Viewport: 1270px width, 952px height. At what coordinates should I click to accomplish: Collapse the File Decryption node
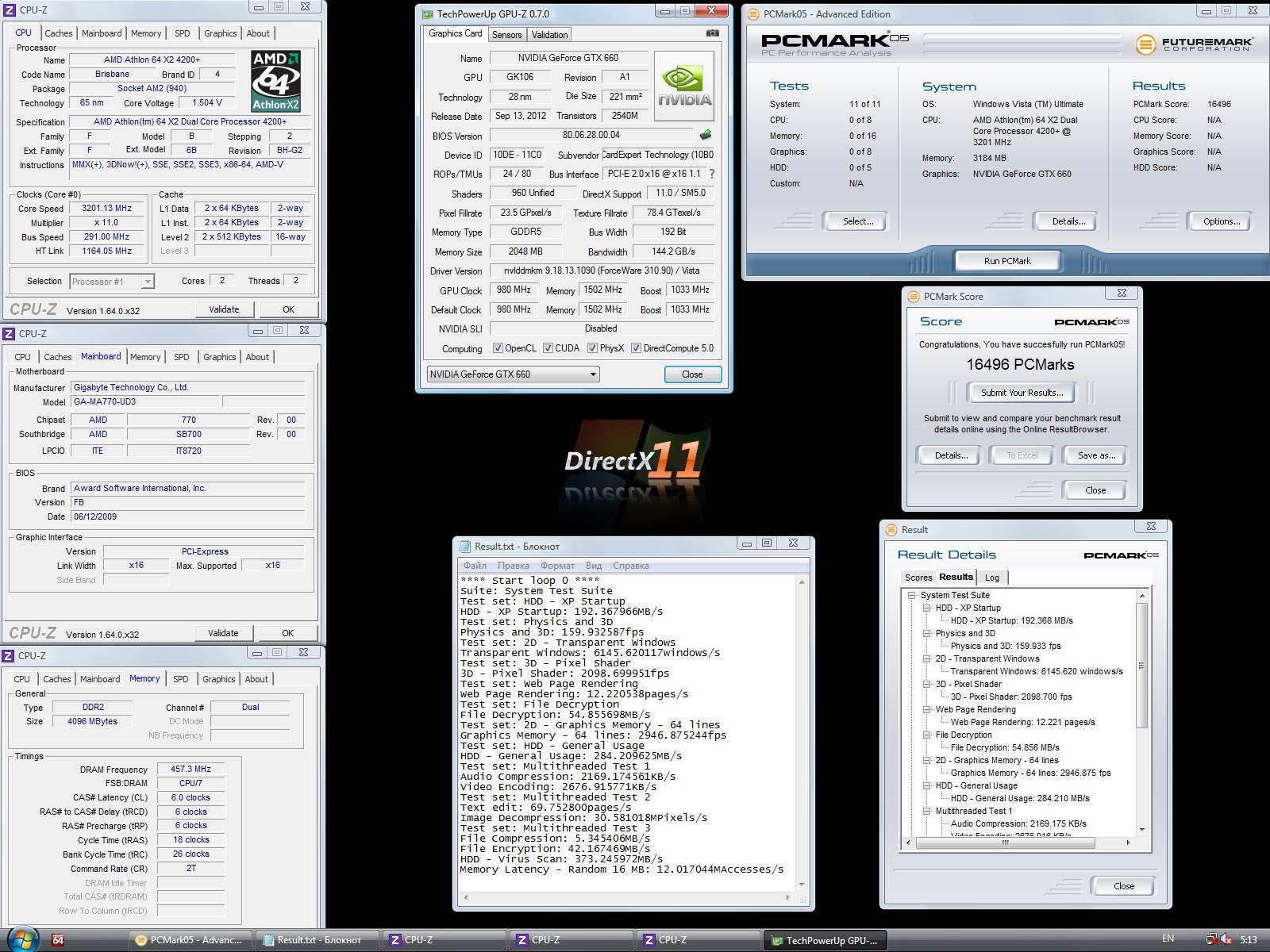tap(926, 735)
